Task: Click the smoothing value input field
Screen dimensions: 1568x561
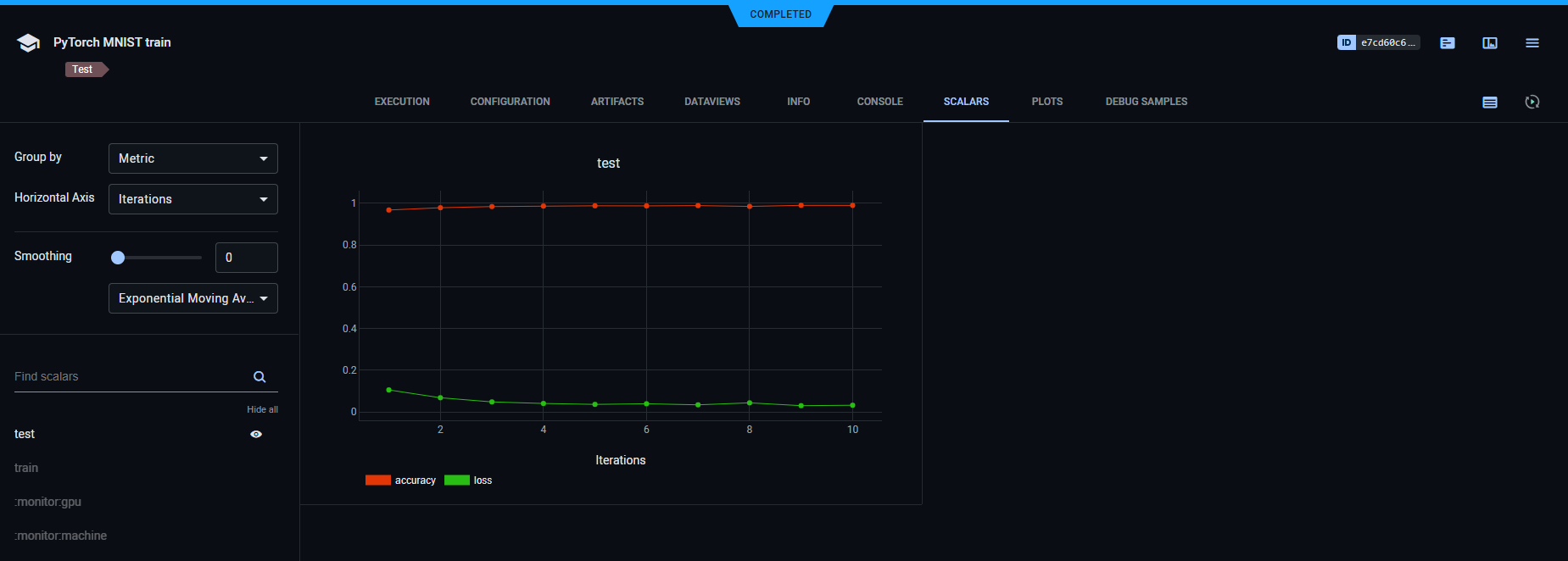Action: 247,258
